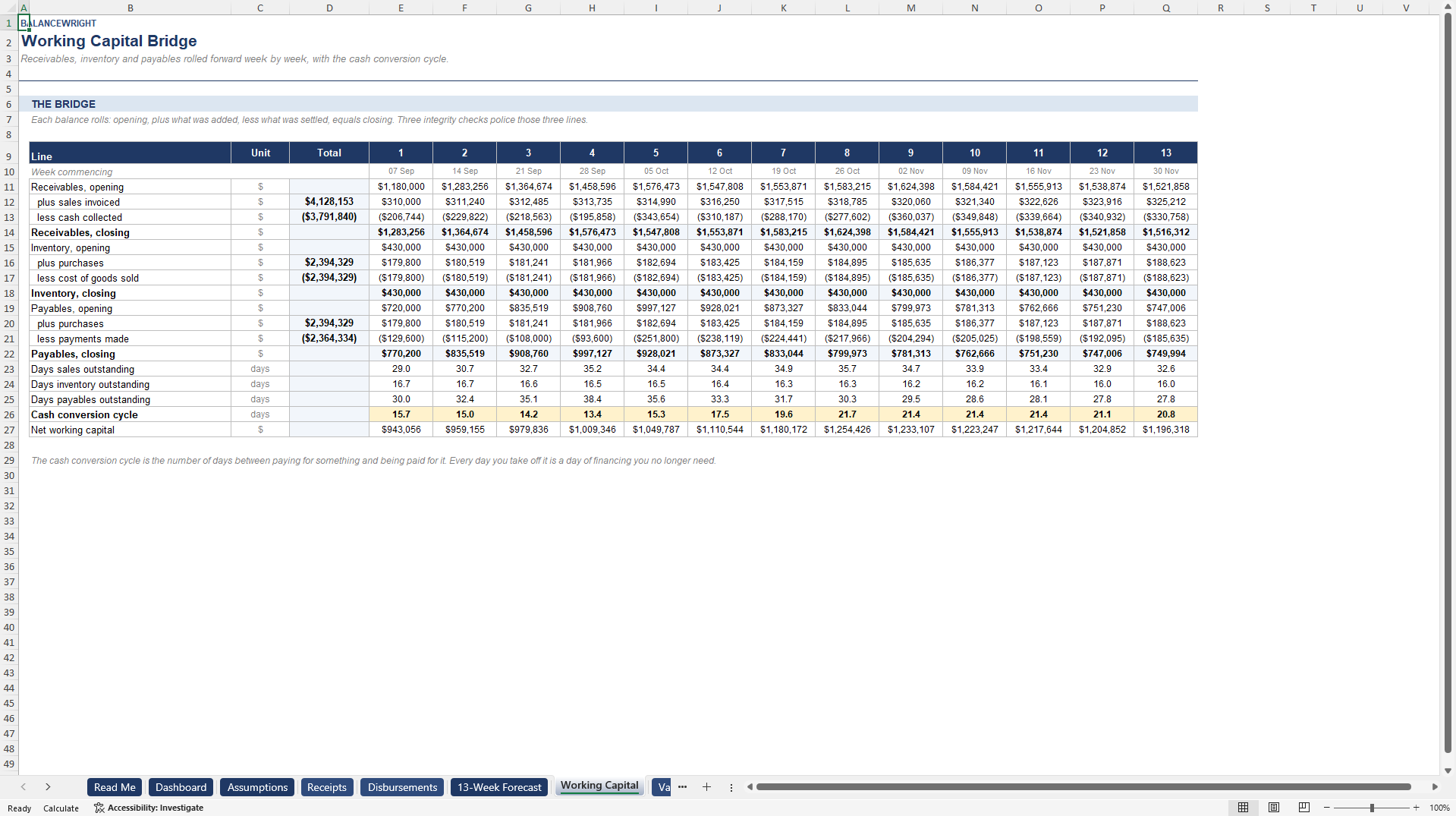Click the select-all corner triangle

[x=9, y=8]
